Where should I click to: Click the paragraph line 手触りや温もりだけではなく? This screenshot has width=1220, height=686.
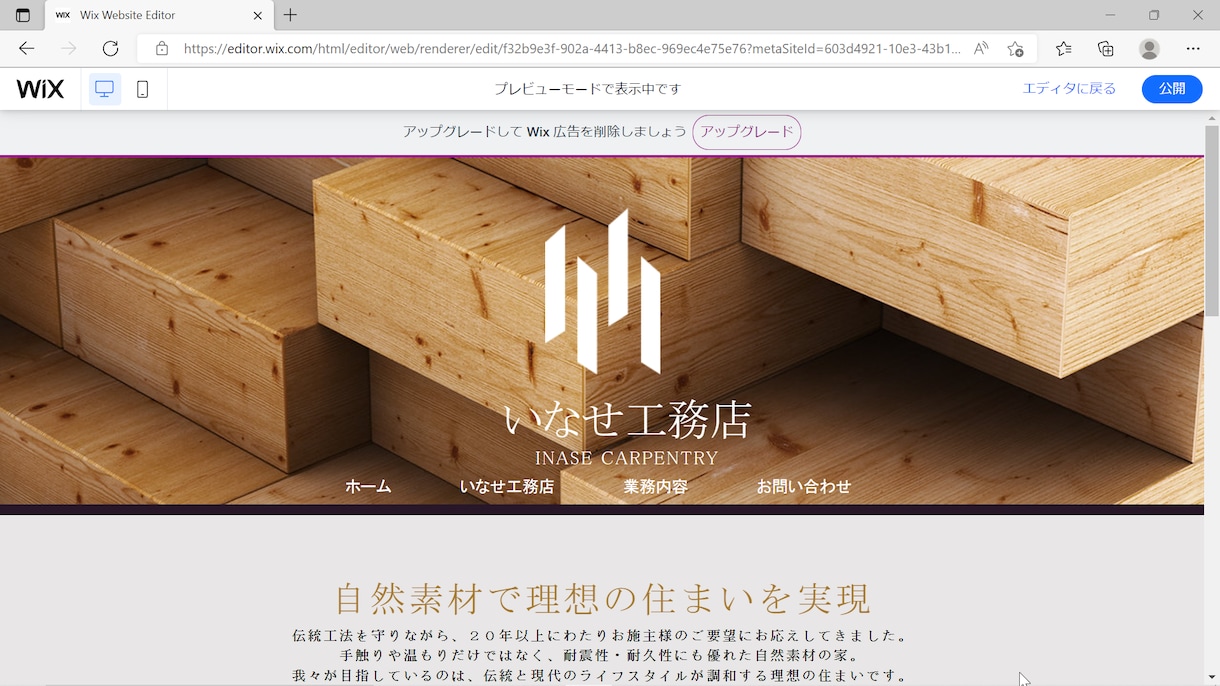(602, 656)
